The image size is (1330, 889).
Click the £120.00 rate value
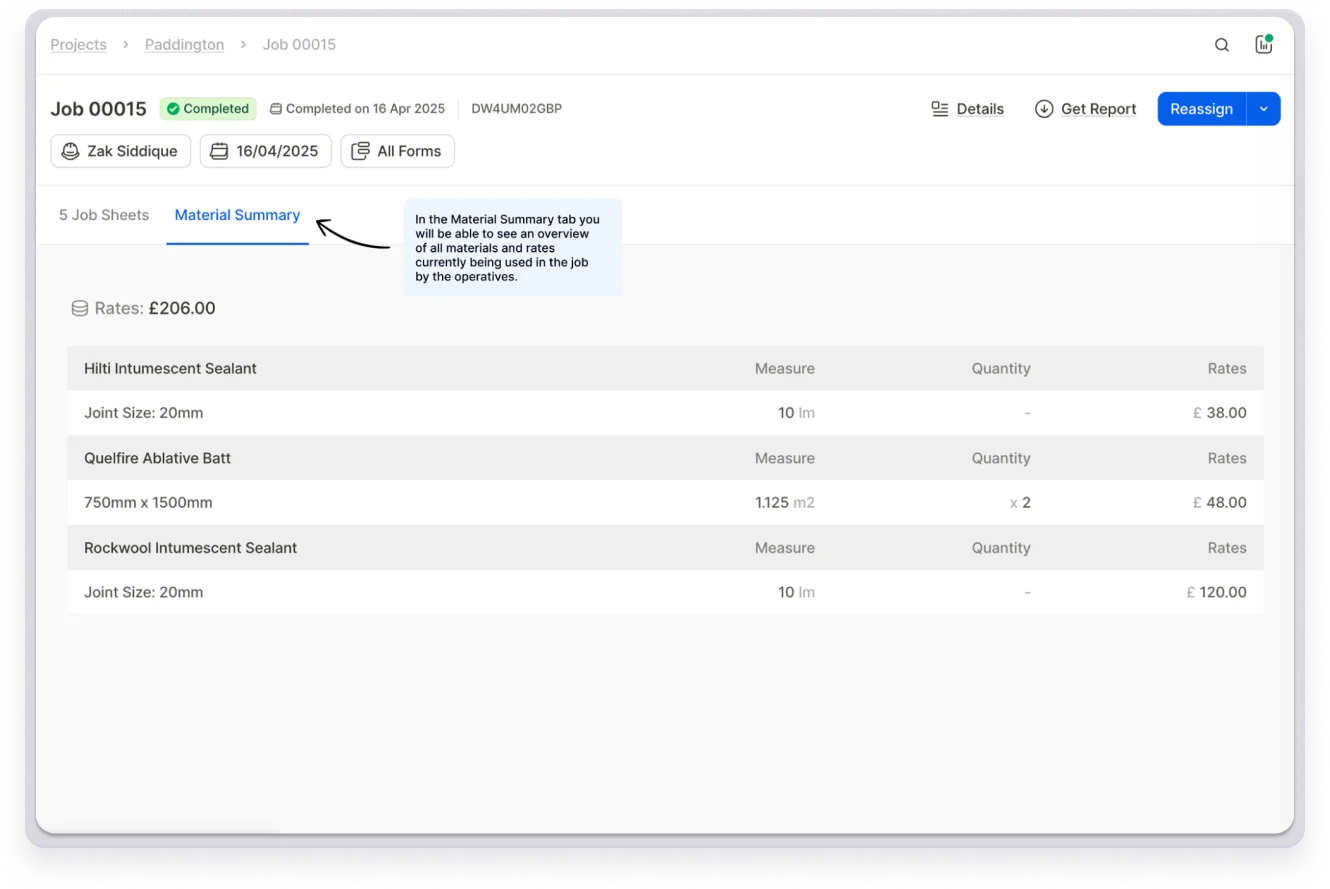tap(1216, 592)
